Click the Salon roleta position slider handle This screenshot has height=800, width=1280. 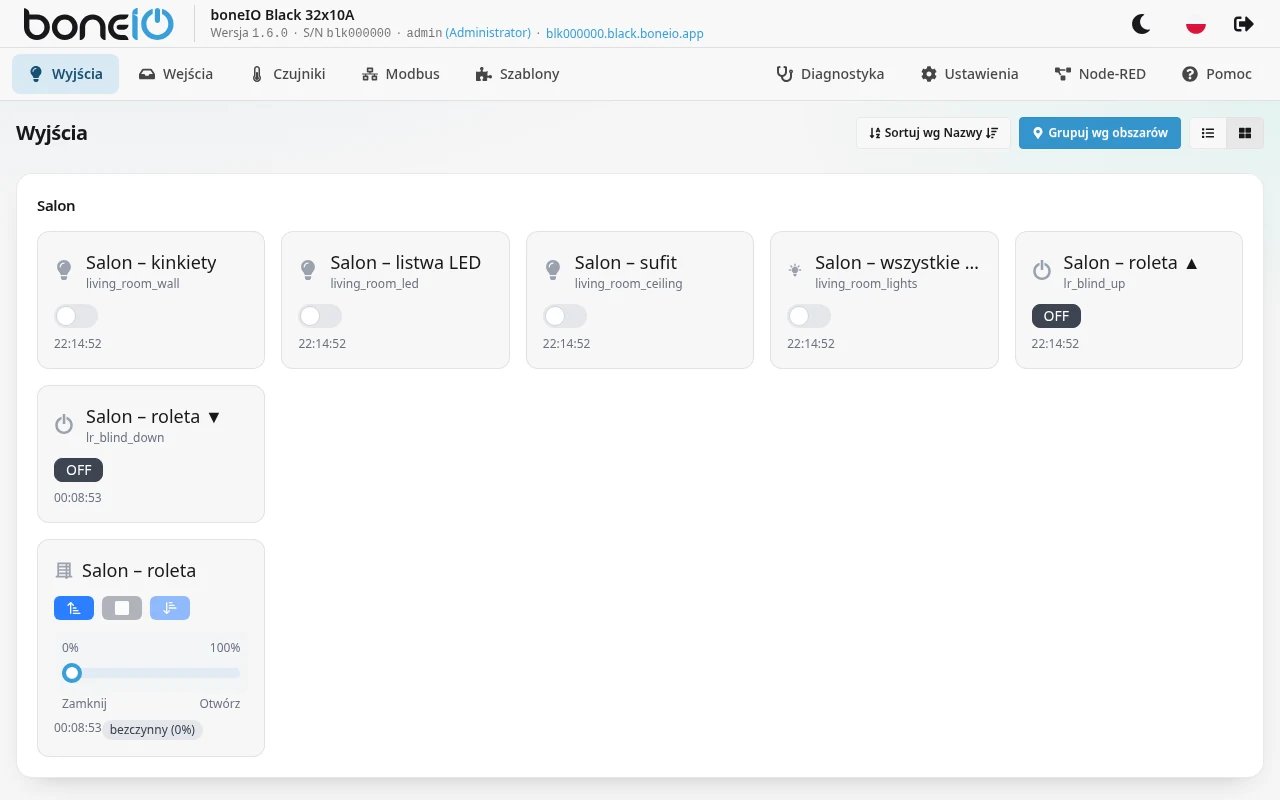point(71,673)
